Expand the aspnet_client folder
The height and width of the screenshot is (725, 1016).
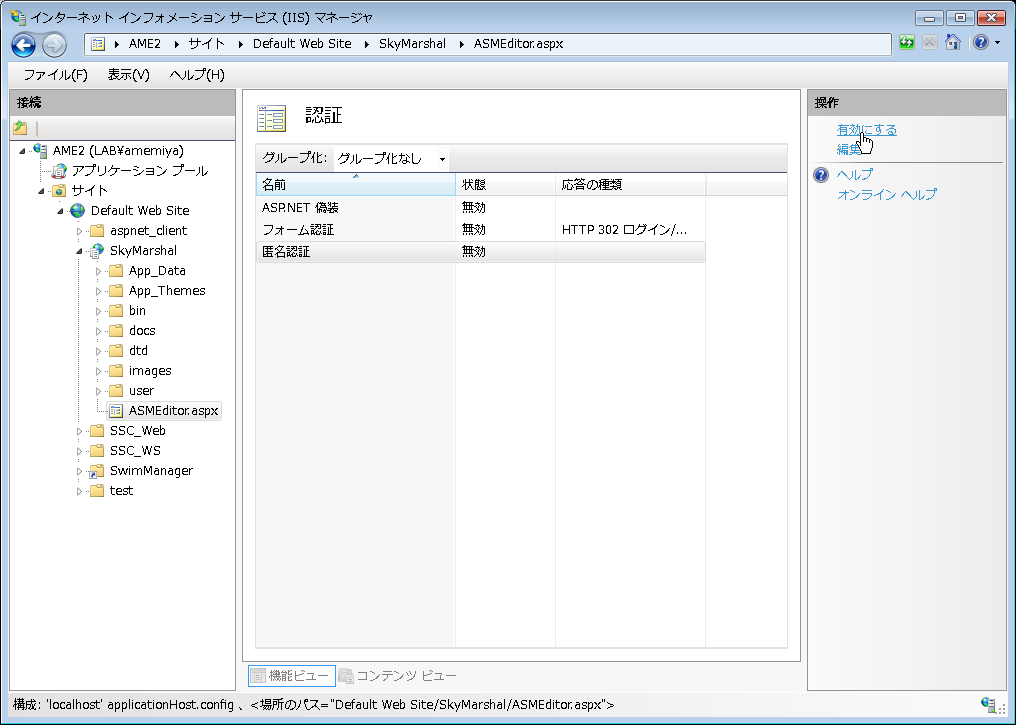tap(79, 231)
